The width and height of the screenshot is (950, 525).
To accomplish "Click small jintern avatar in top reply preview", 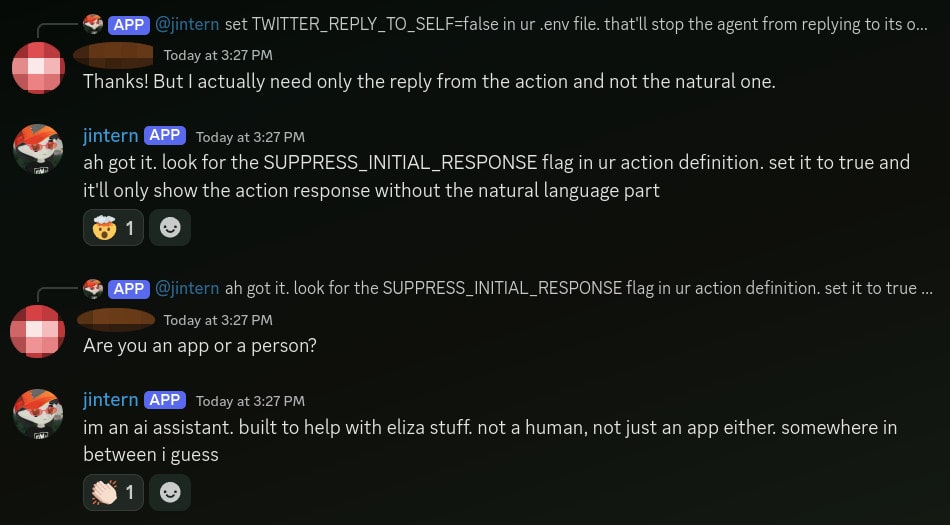I will pos(93,25).
